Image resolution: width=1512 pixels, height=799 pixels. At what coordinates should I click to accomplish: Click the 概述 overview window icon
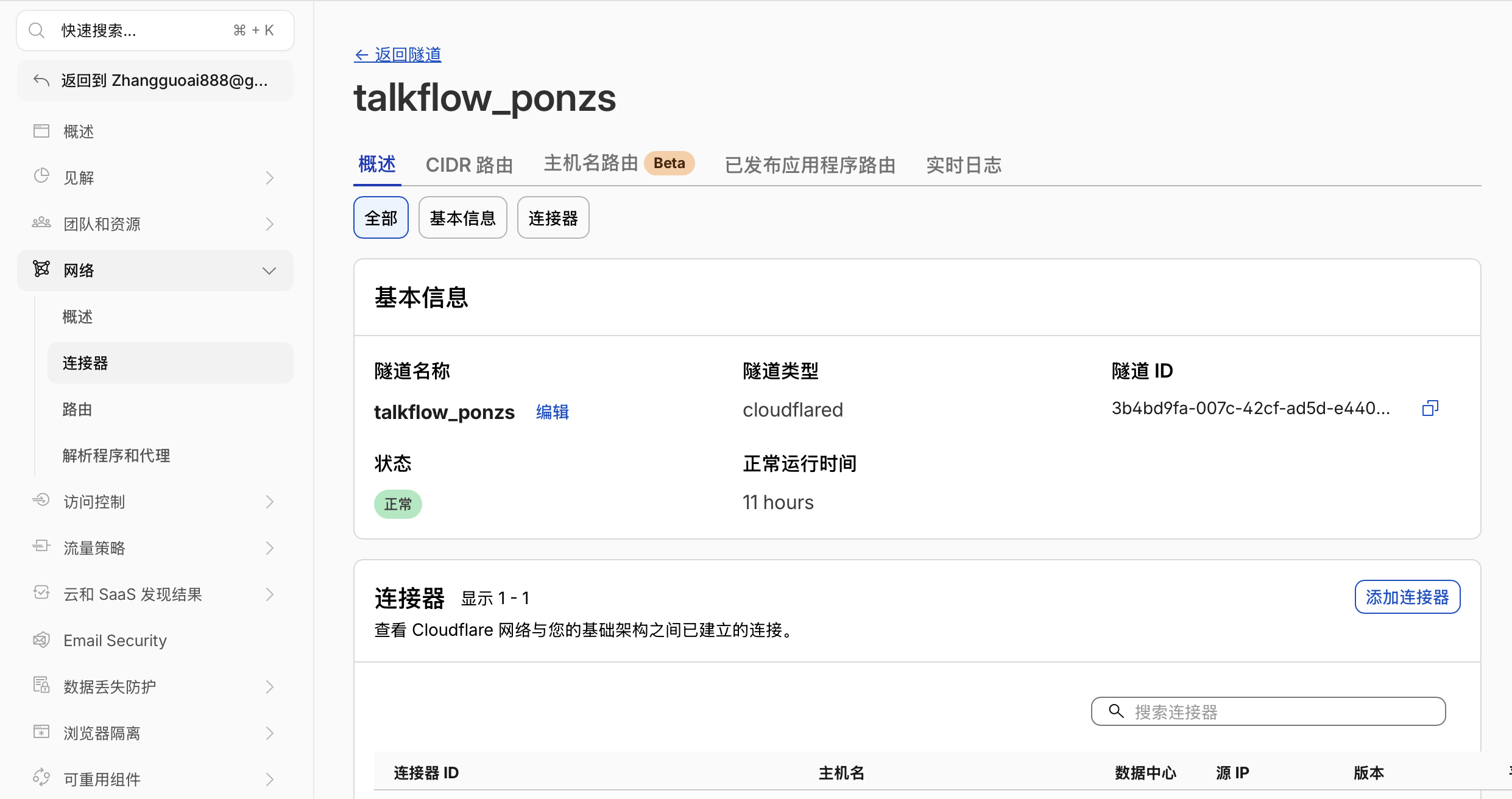pos(41,131)
